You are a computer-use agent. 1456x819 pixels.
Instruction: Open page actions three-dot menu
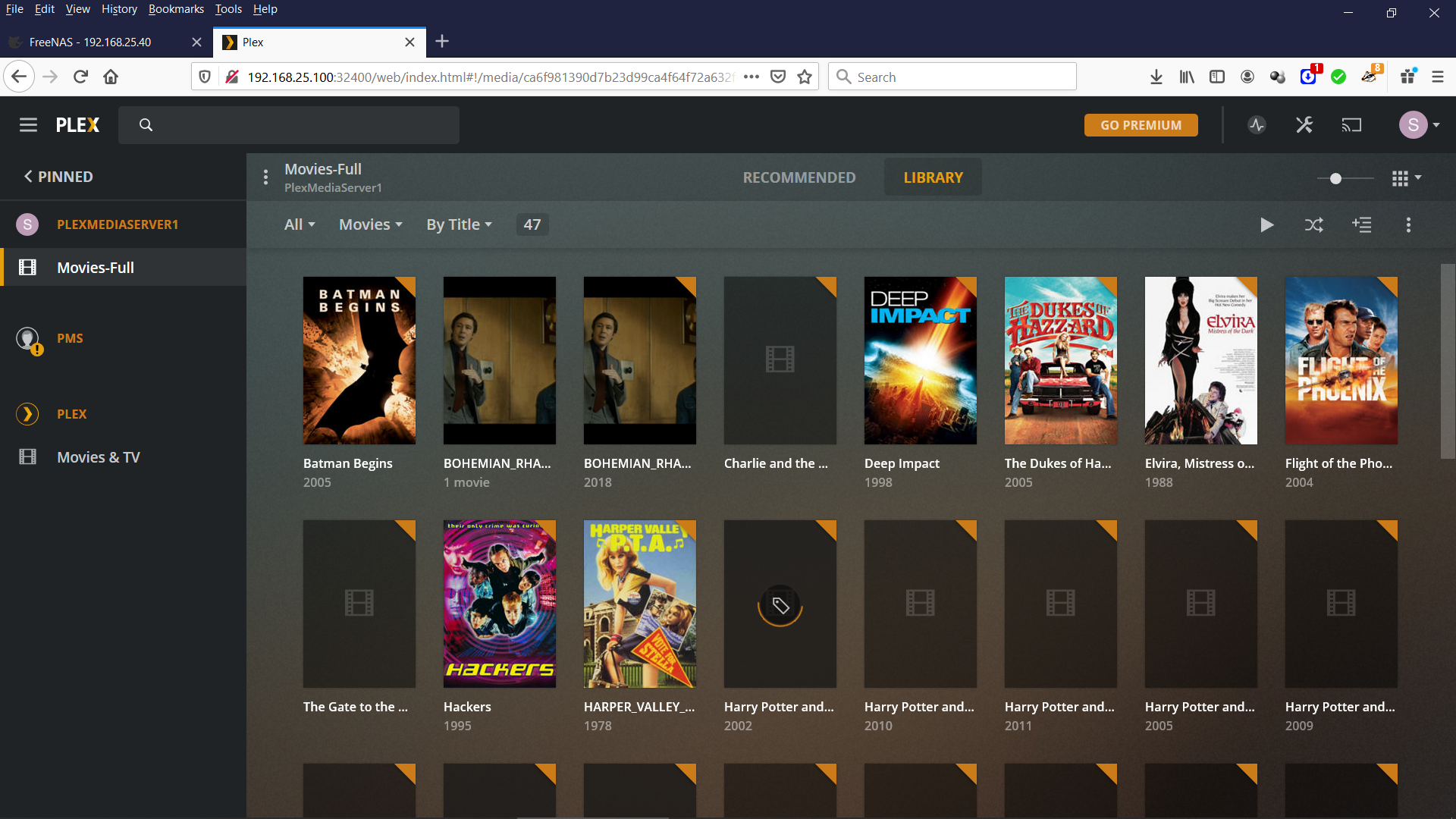pos(752,77)
